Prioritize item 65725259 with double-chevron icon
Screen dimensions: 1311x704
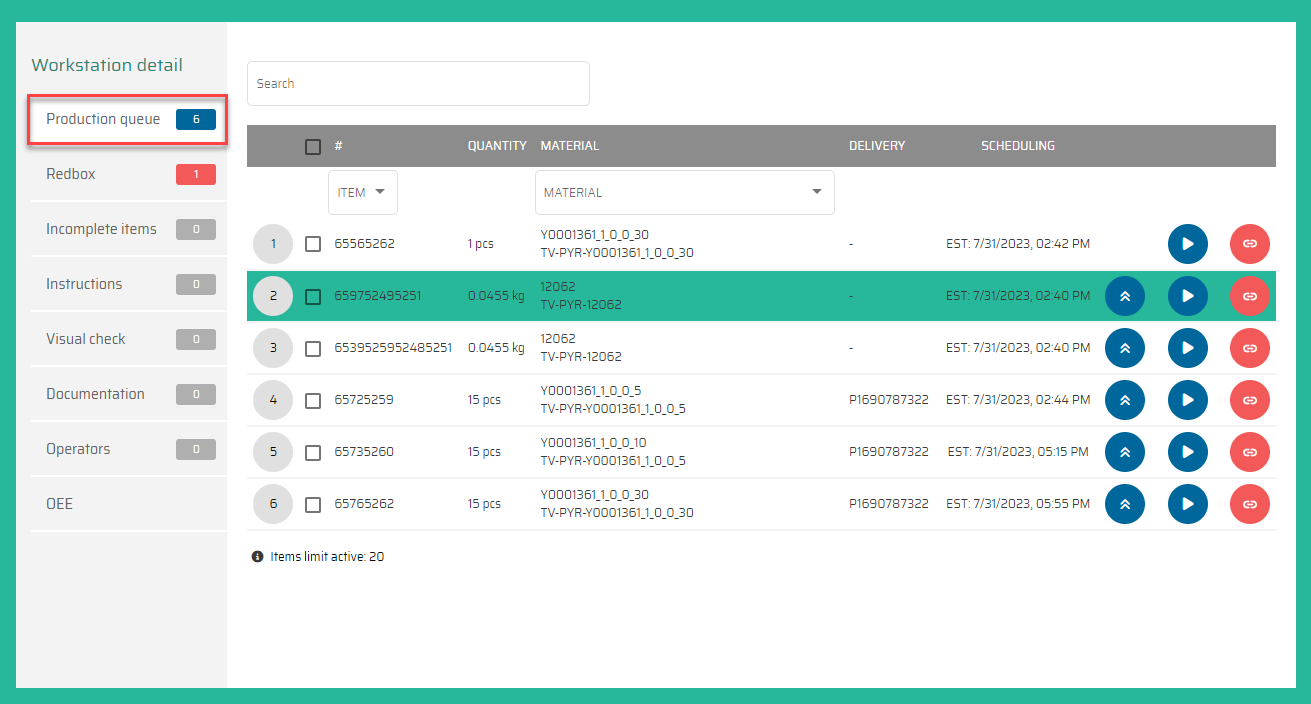pos(1125,400)
